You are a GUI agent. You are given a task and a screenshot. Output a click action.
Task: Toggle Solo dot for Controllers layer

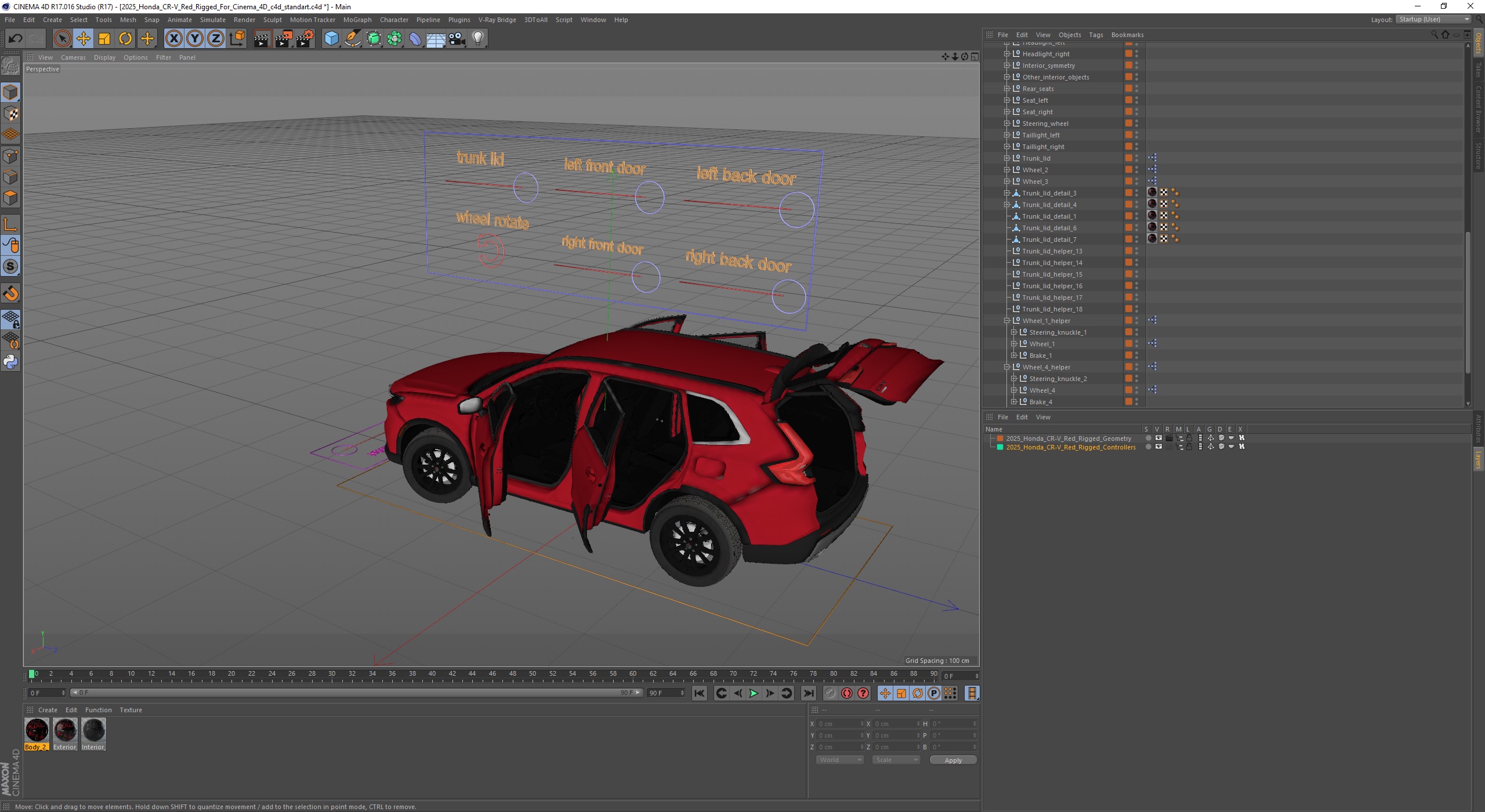(x=1148, y=447)
